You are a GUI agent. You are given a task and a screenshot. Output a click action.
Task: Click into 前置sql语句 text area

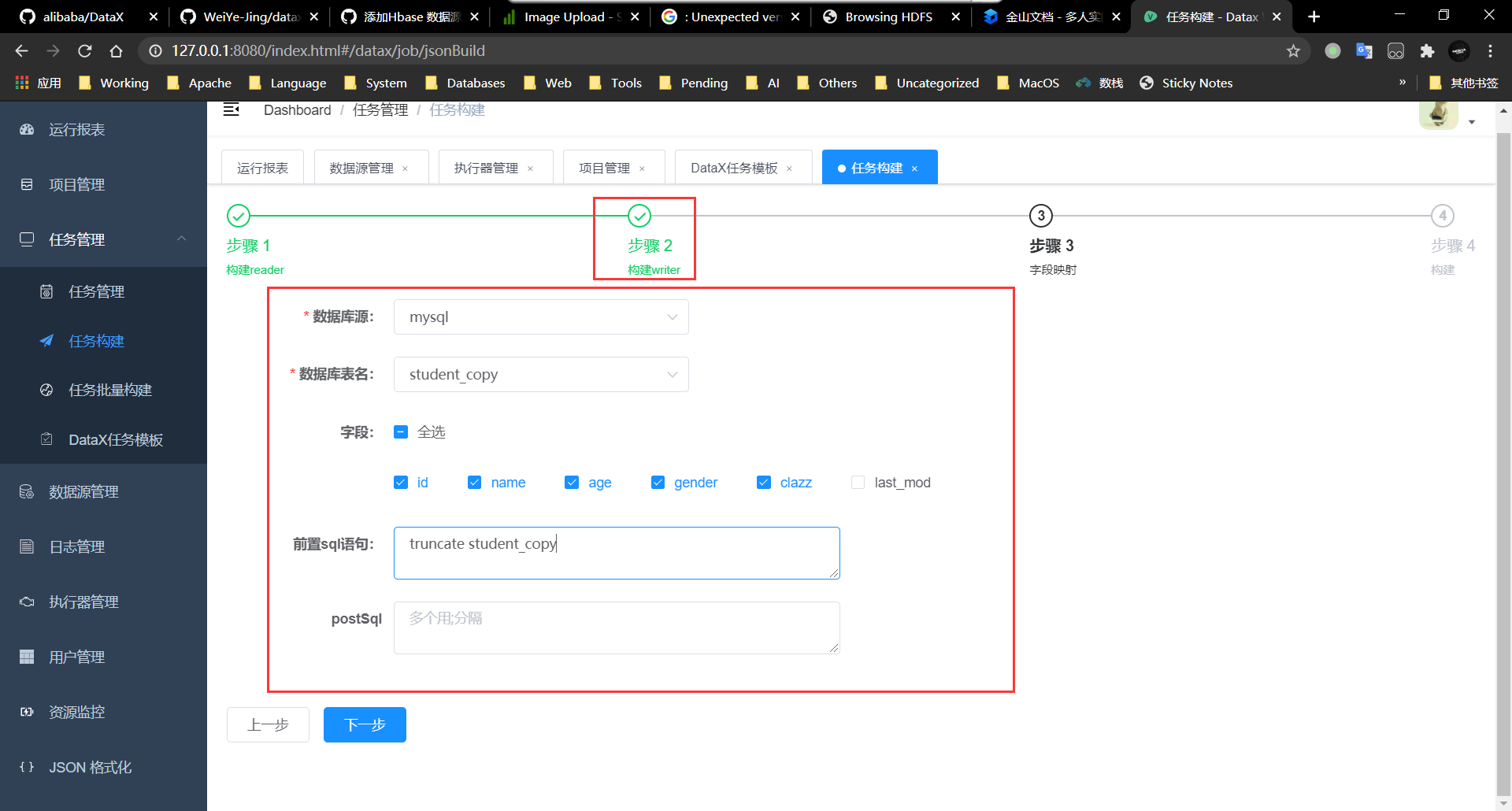(x=617, y=553)
